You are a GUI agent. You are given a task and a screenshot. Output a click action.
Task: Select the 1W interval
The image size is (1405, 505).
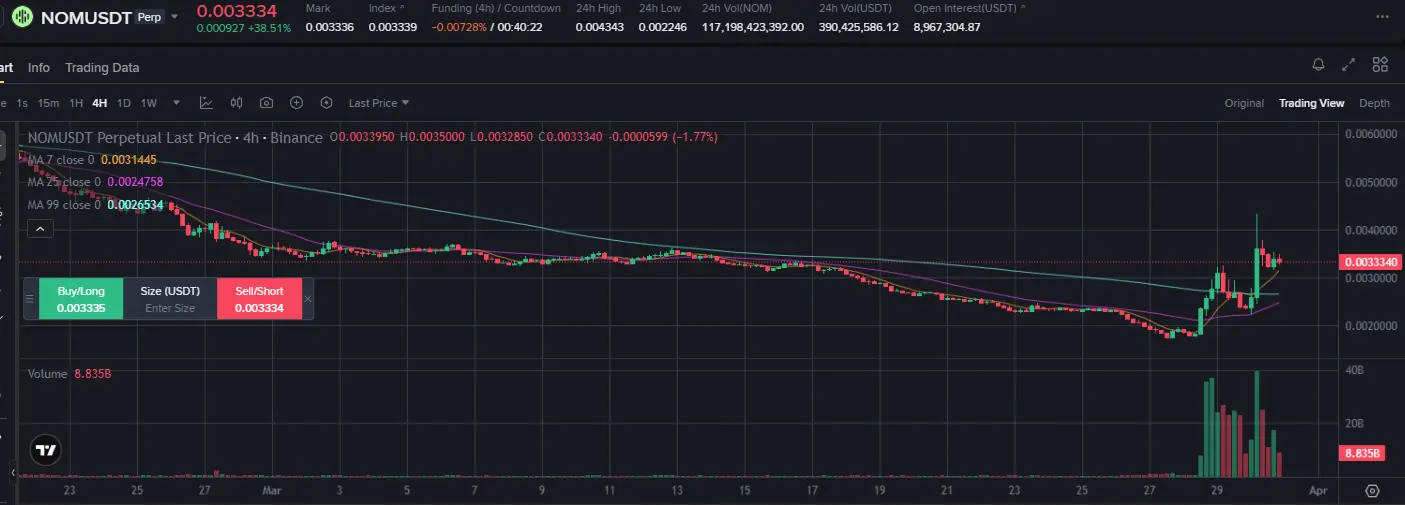click(149, 103)
